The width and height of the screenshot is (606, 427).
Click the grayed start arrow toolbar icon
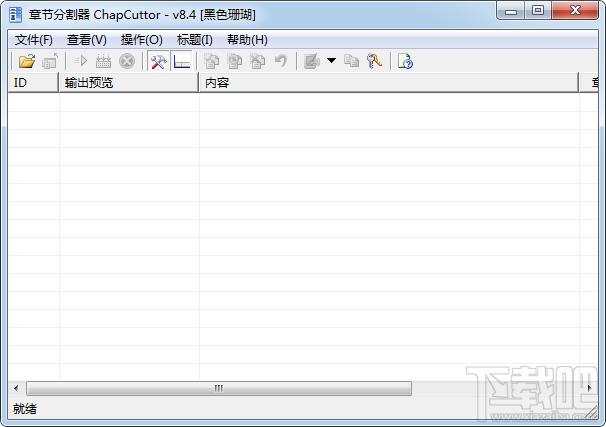[x=80, y=61]
